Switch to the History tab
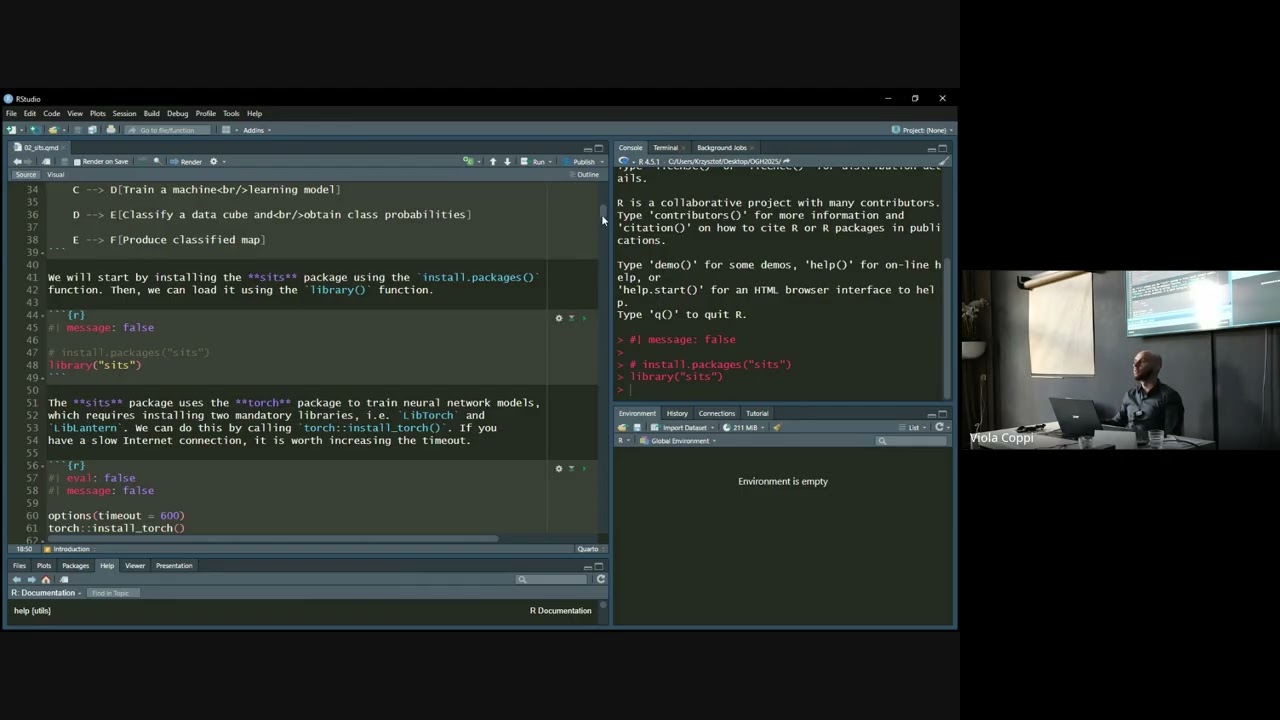Viewport: 1280px width, 720px height. coord(677,414)
